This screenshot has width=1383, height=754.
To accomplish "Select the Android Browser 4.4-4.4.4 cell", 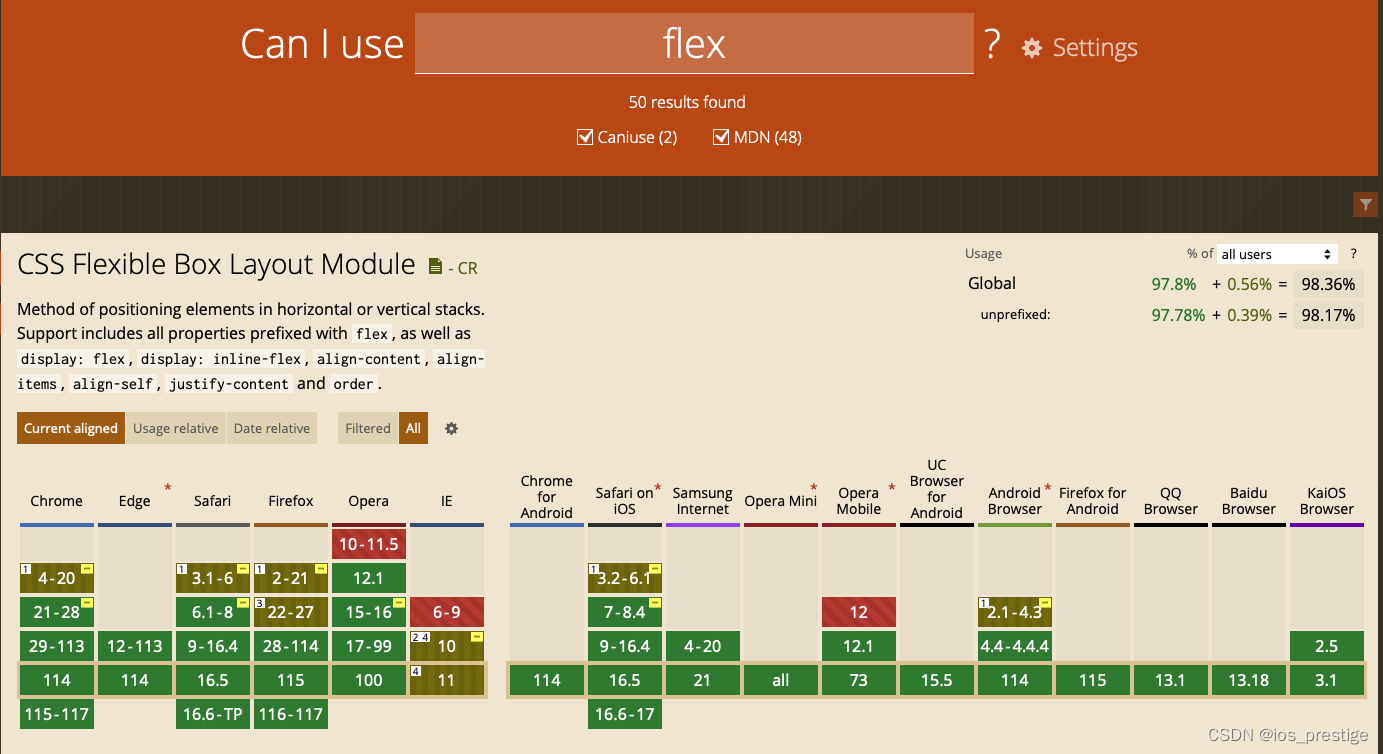I will coord(1015,646).
